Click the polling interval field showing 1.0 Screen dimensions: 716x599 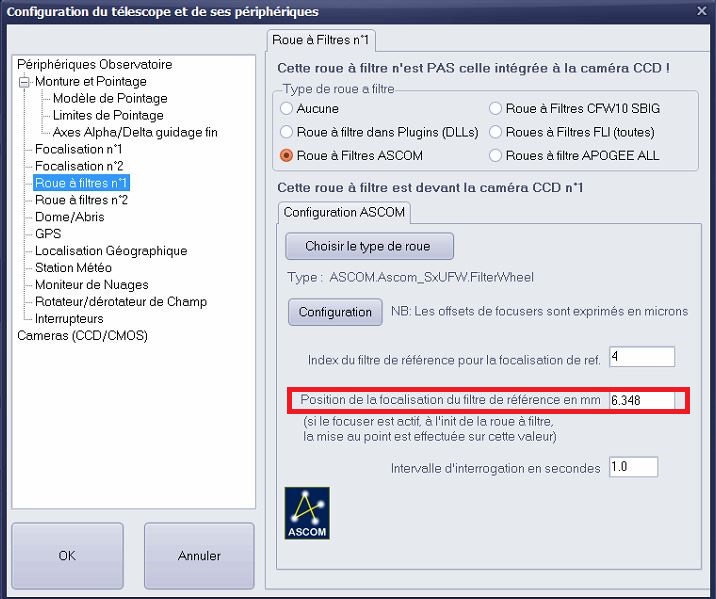click(x=633, y=467)
